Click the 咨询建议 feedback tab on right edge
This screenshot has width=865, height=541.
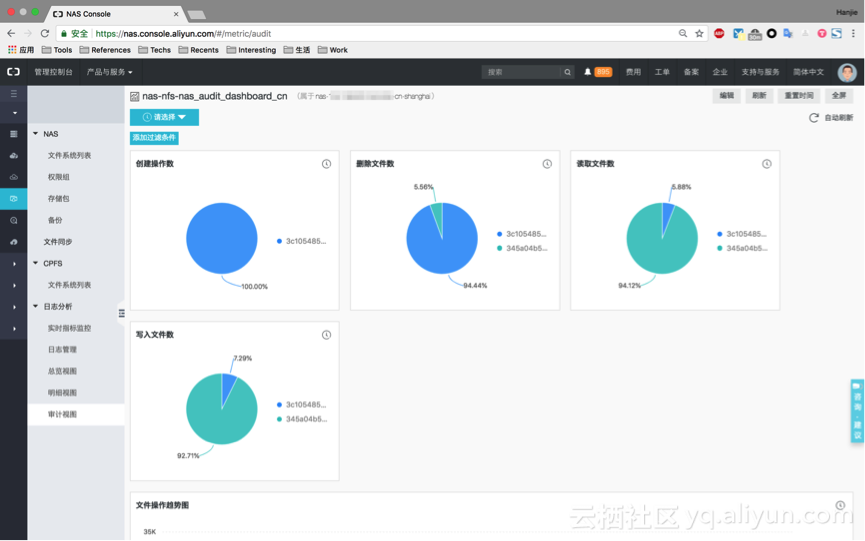[857, 410]
